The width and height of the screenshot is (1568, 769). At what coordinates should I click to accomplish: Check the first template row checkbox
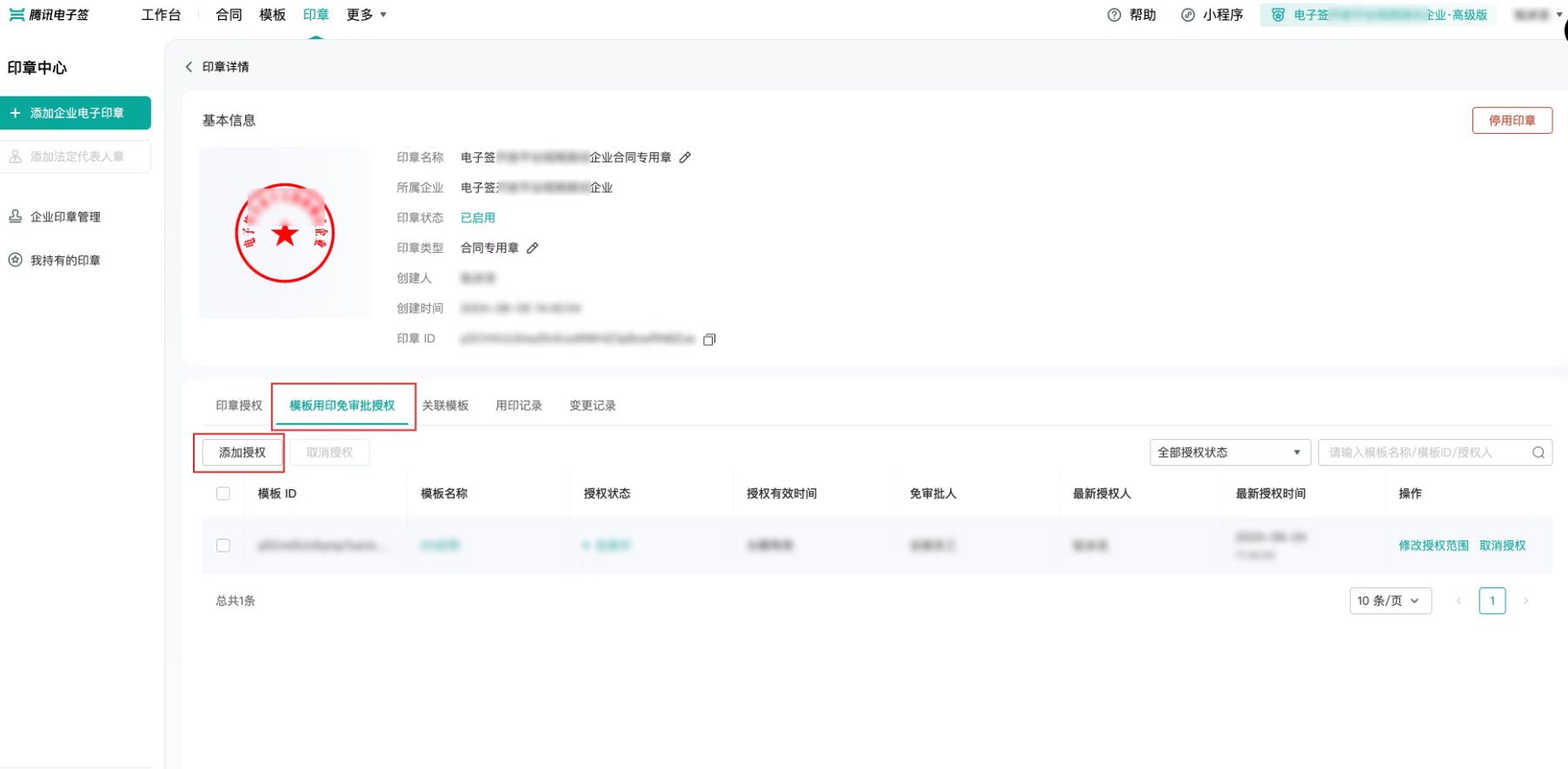pos(223,546)
